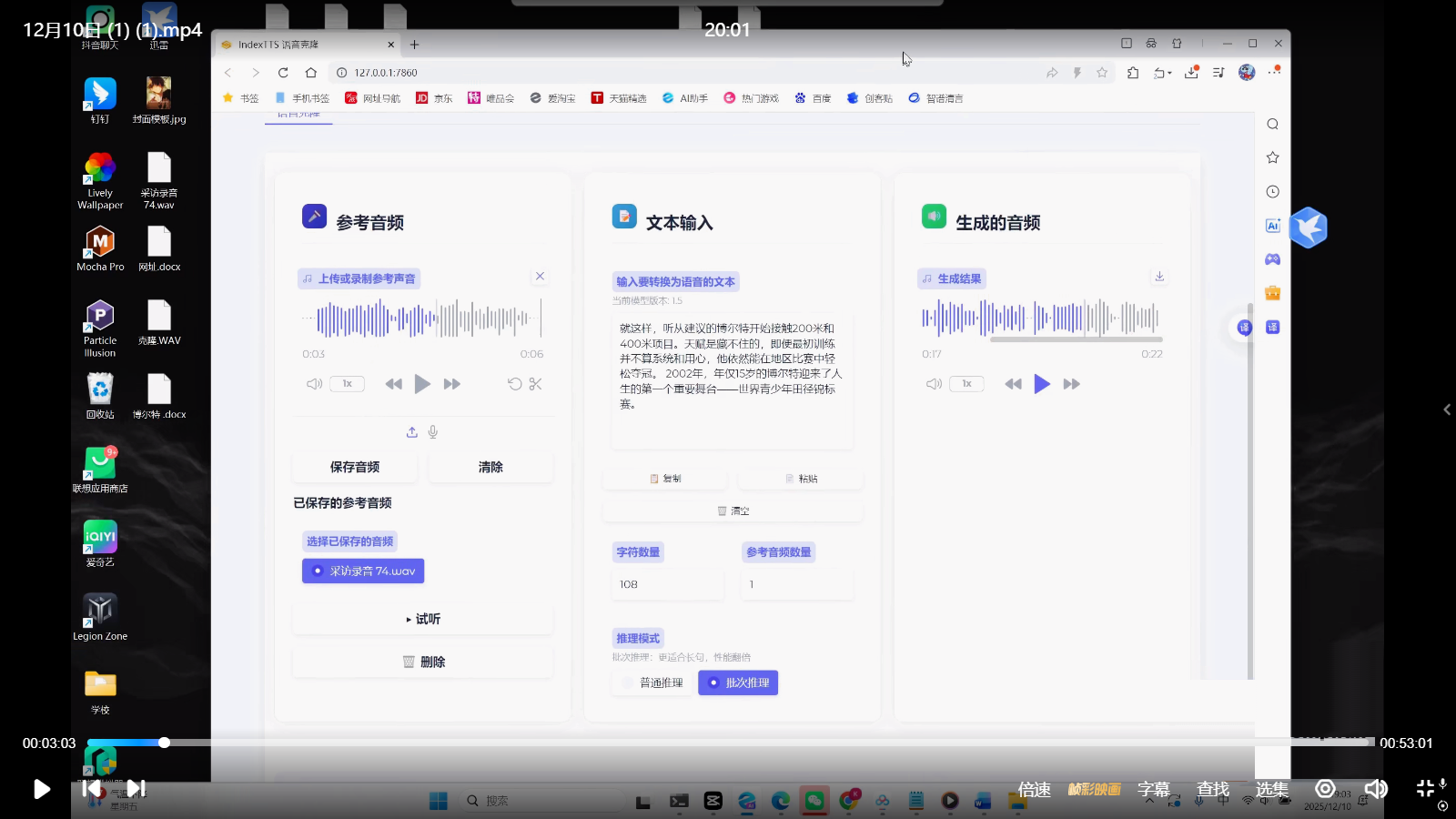This screenshot has height=819, width=1456.
Task: Rewind the reference audio
Action: (393, 384)
